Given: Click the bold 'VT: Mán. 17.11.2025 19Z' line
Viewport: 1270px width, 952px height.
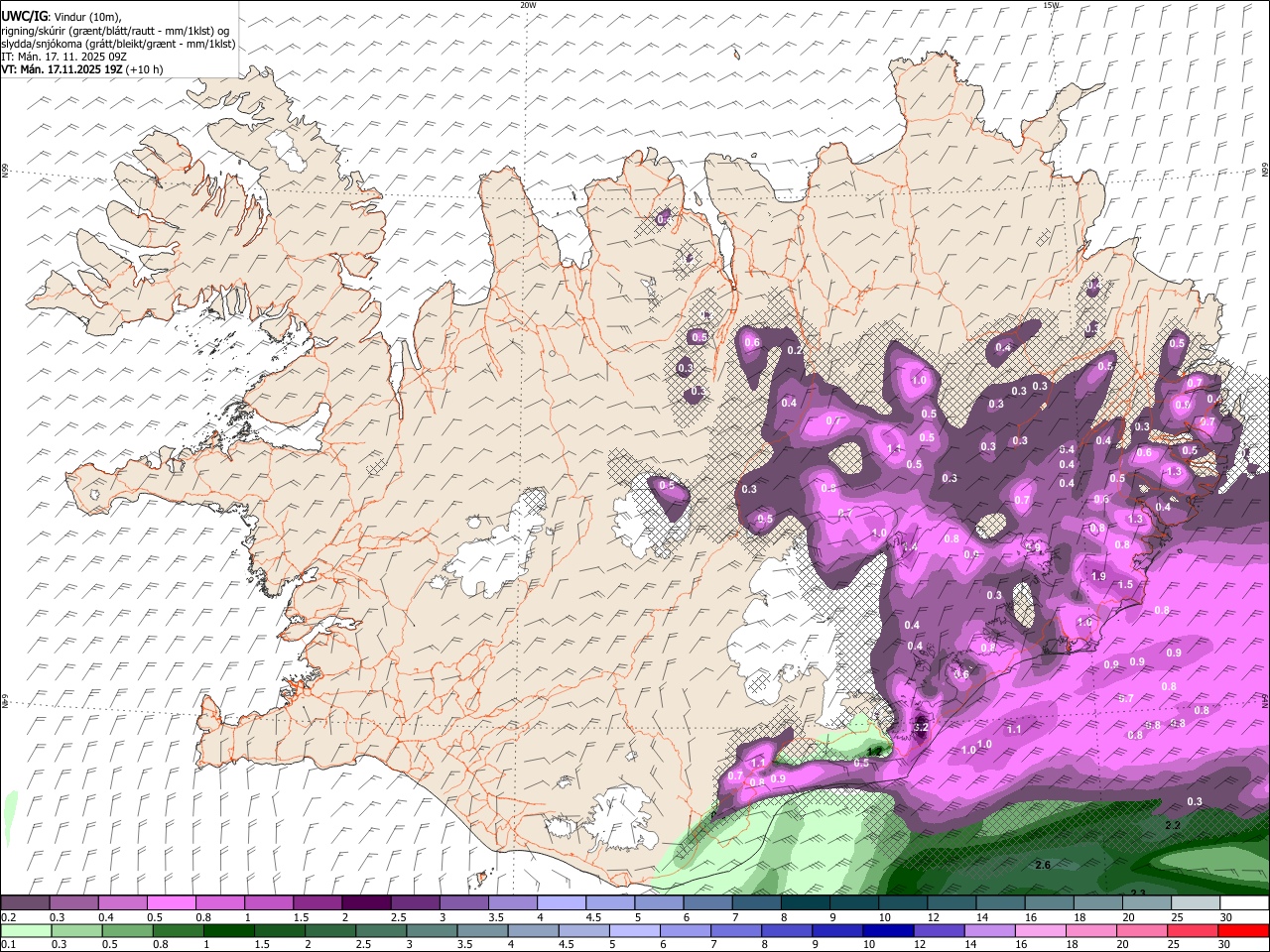Looking at the screenshot, I should click(63, 69).
